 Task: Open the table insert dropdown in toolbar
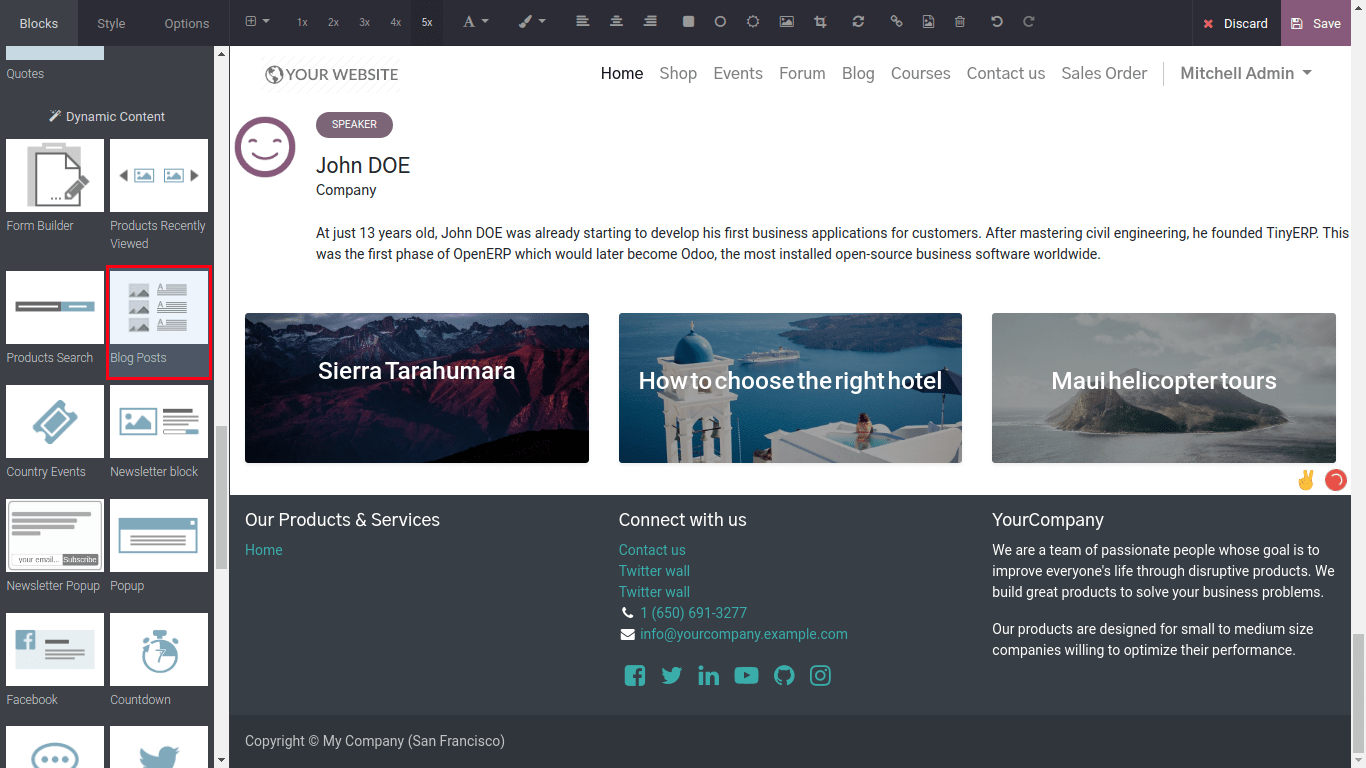point(257,22)
